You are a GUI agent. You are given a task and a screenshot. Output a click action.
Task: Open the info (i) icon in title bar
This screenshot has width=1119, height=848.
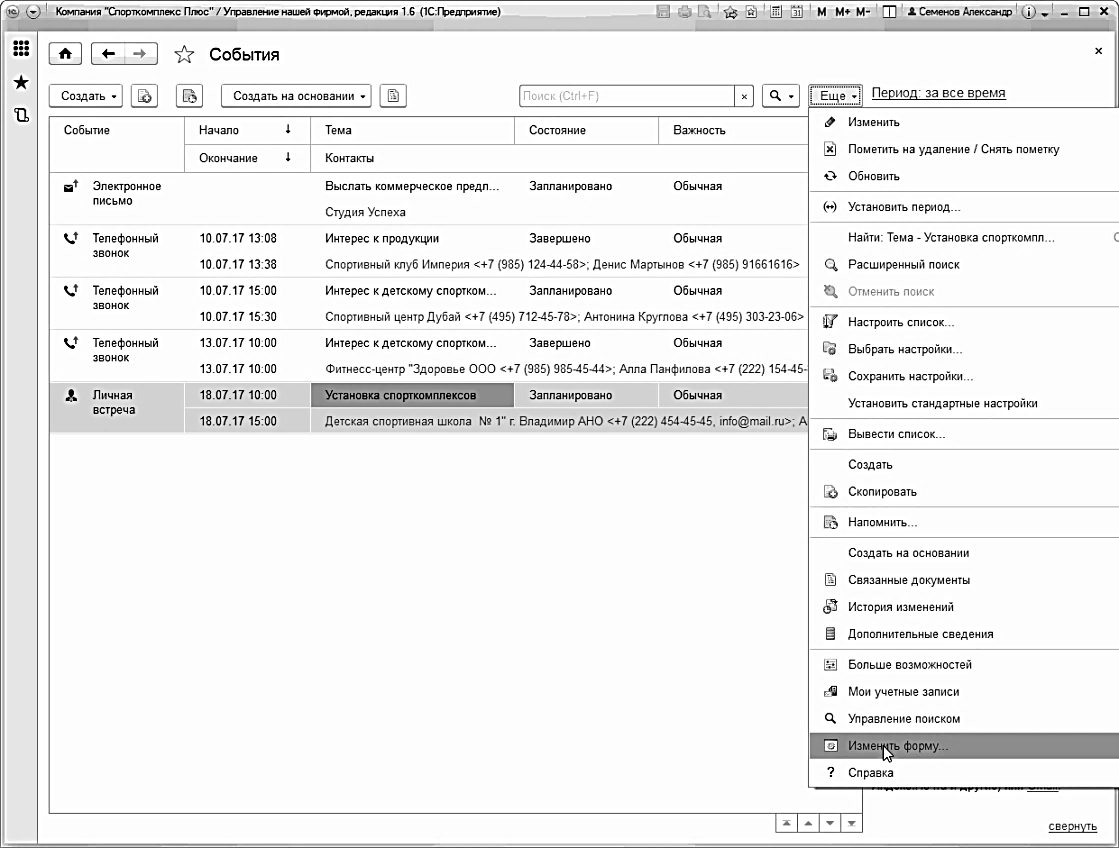1028,11
